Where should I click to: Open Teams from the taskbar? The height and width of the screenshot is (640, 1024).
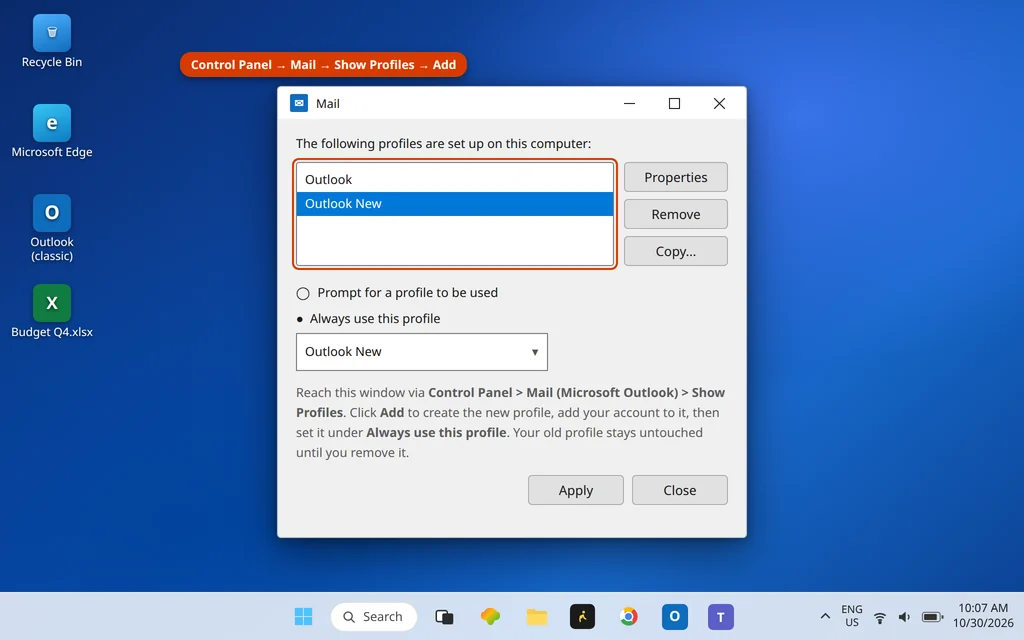tap(721, 616)
